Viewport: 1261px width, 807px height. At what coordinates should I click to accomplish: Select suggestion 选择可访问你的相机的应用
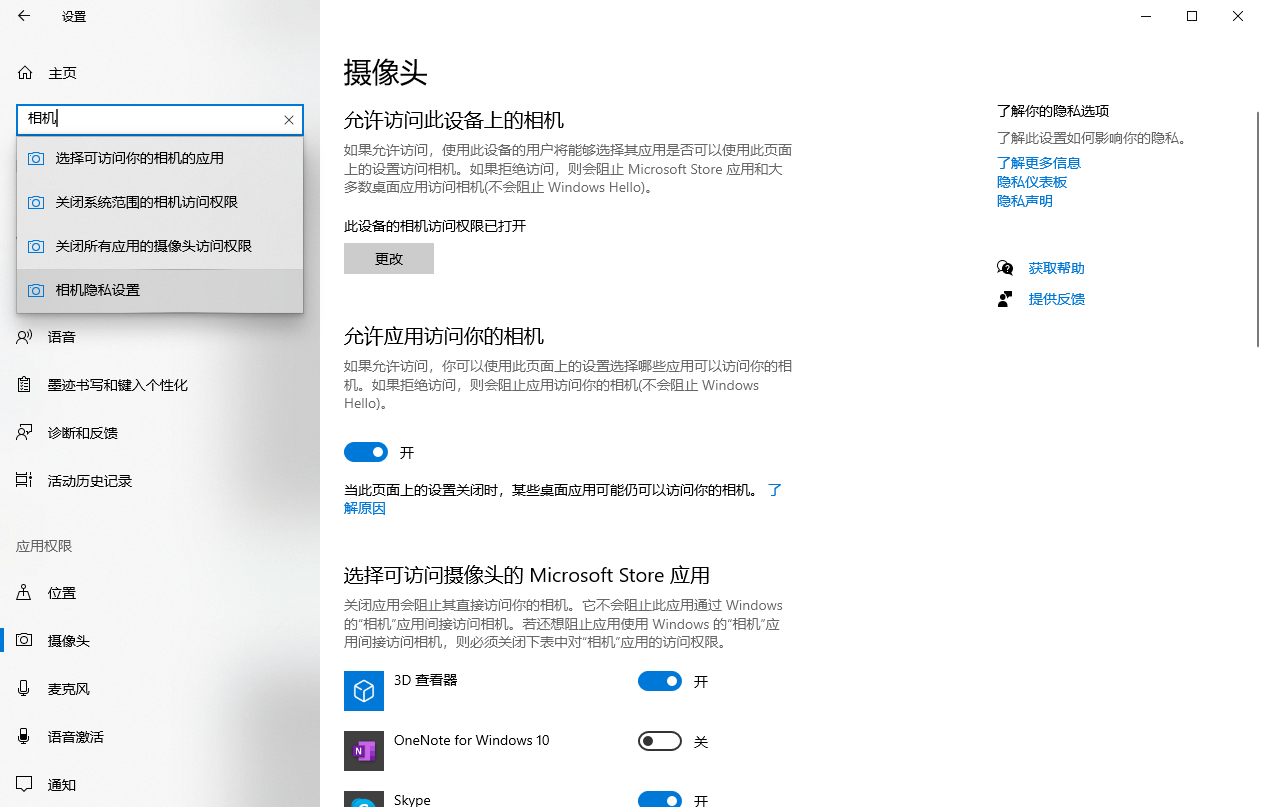pyautogui.click(x=140, y=158)
